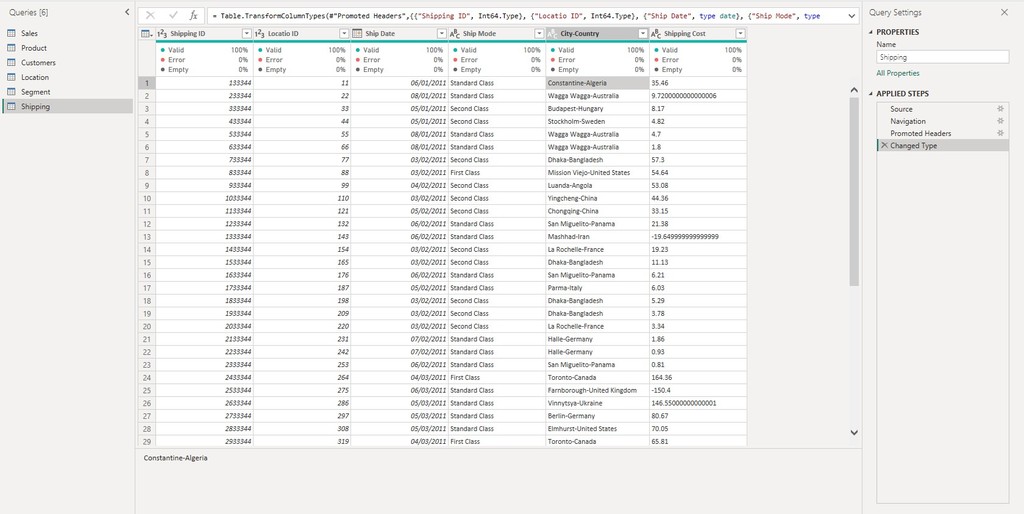1024x514 pixels.
Task: Click Ship Date 06/01/2011 in row 1
Action: (x=399, y=83)
